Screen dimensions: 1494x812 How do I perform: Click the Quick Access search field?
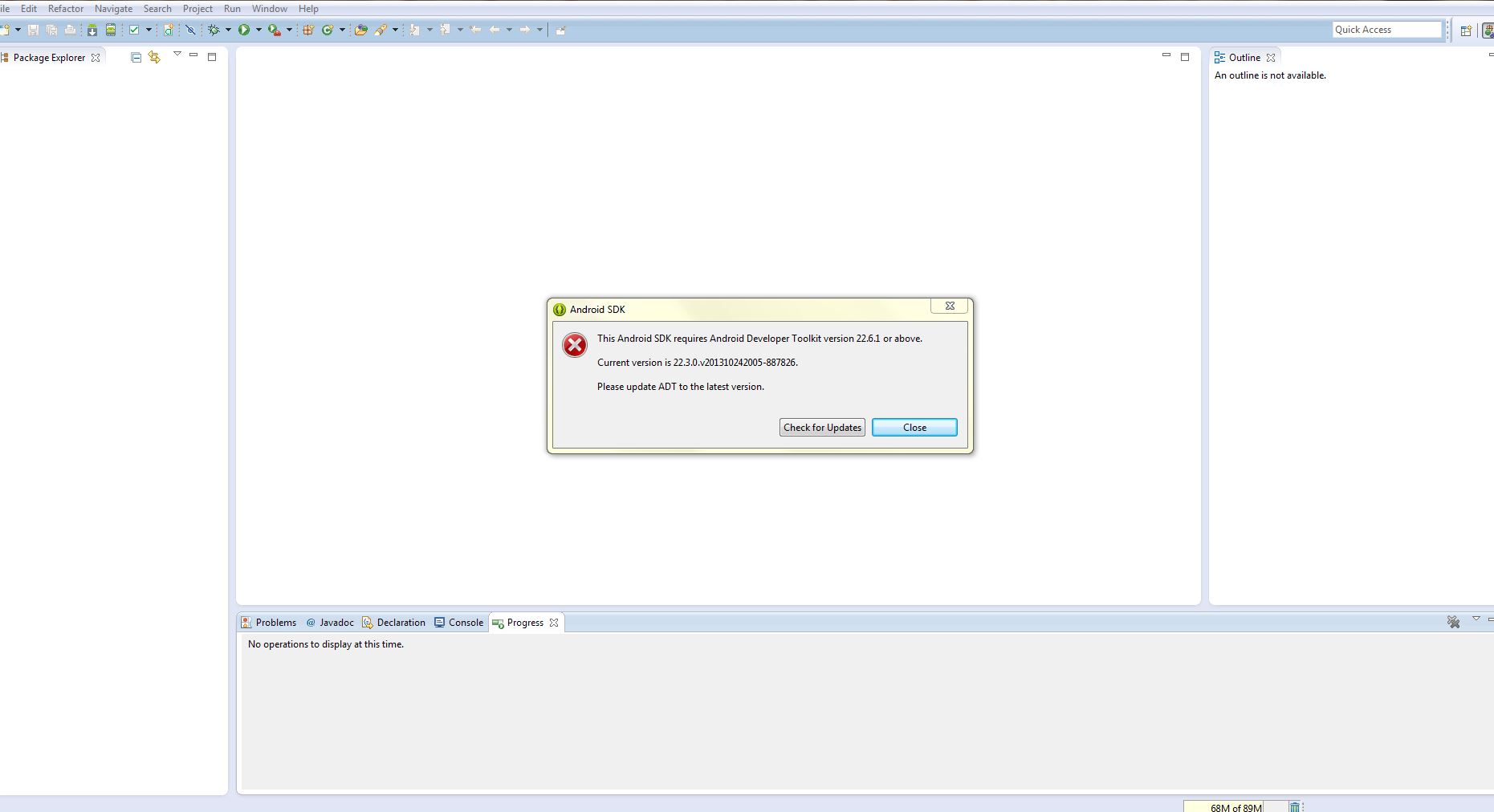tap(1386, 30)
